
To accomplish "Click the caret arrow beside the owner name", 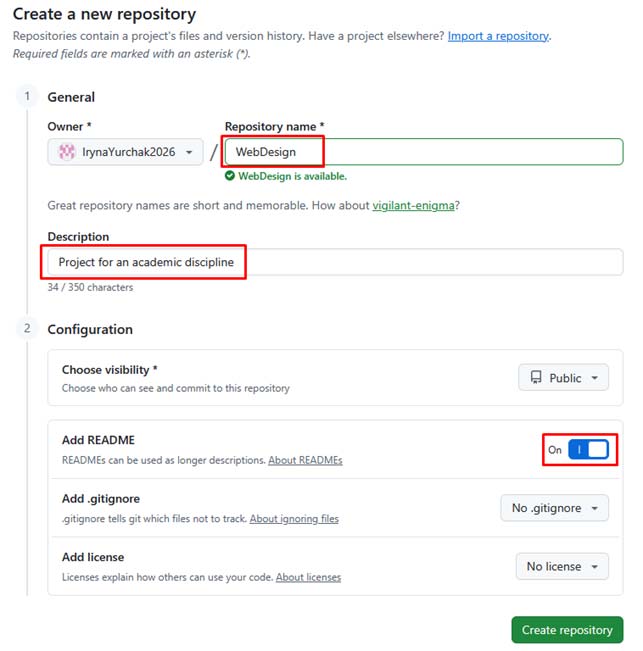I will (189, 152).
